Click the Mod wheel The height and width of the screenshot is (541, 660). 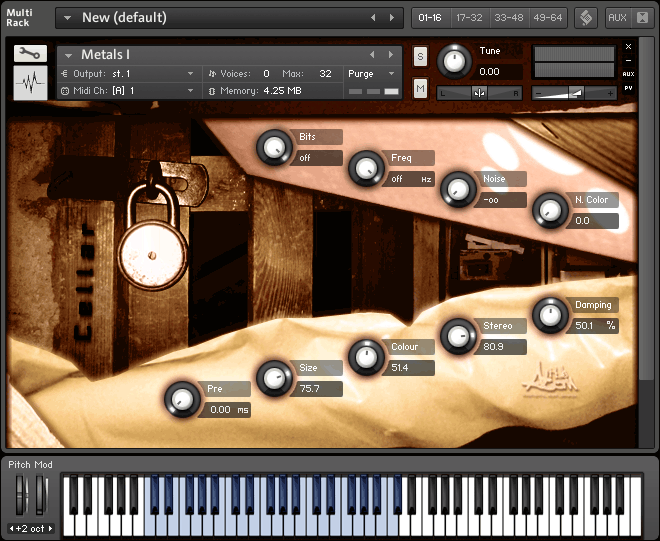pos(41,495)
